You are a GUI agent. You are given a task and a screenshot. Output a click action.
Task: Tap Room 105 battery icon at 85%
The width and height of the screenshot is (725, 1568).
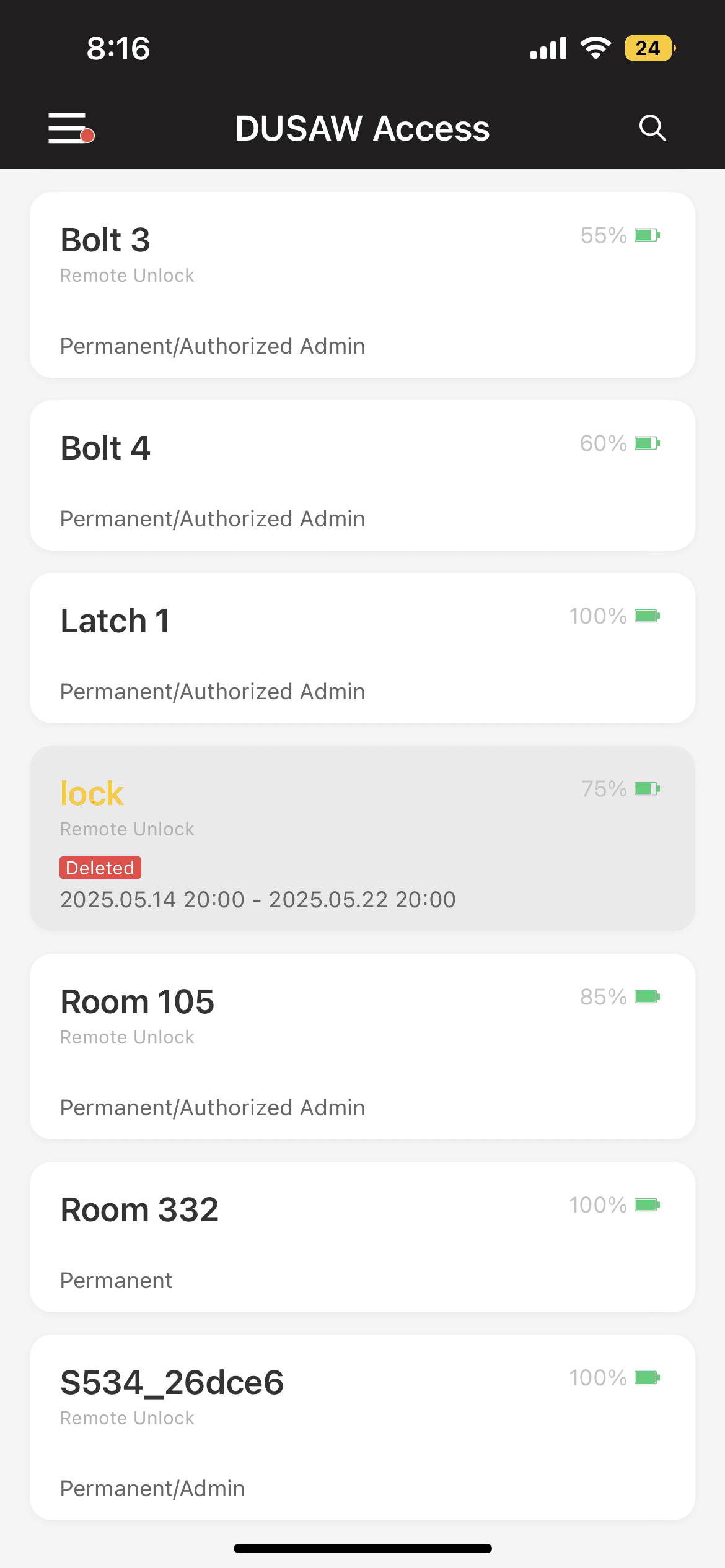pyautogui.click(x=647, y=997)
